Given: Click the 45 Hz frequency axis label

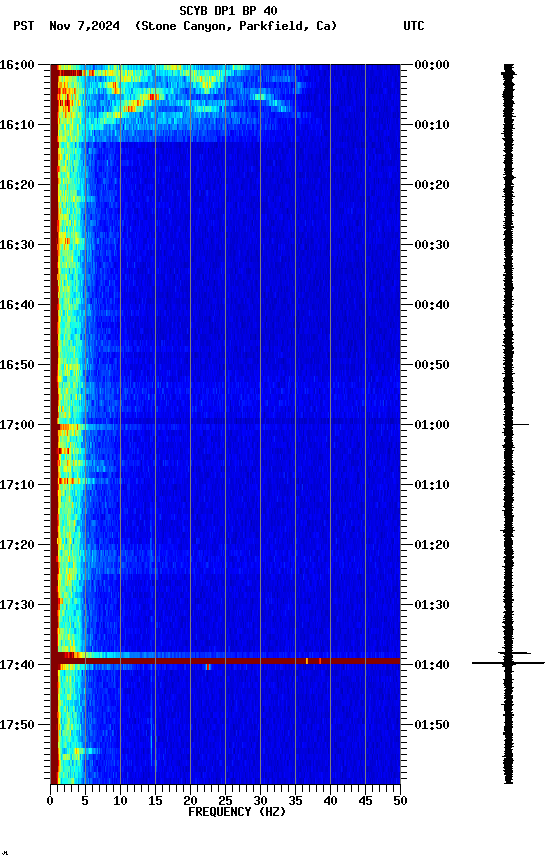Looking at the screenshot, I should point(365,801).
